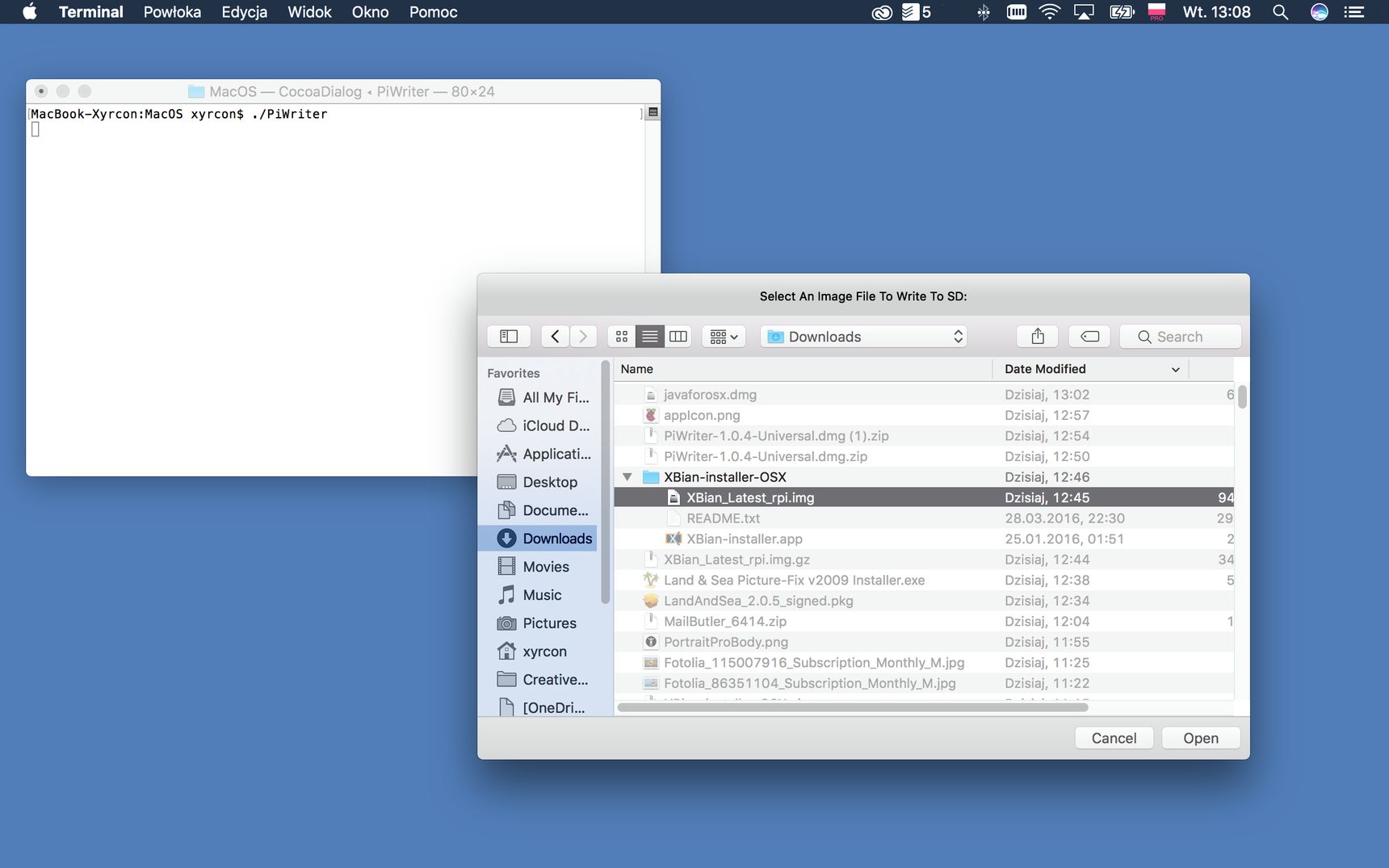
Task: Click the Open button
Action: pos(1201,738)
